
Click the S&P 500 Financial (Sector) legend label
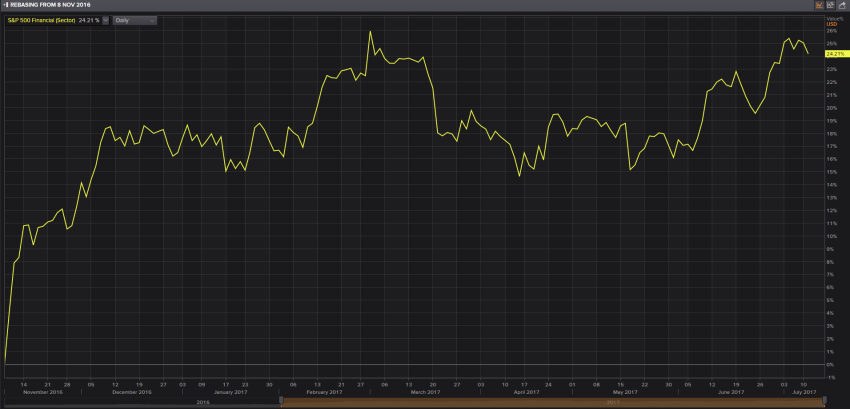point(41,20)
